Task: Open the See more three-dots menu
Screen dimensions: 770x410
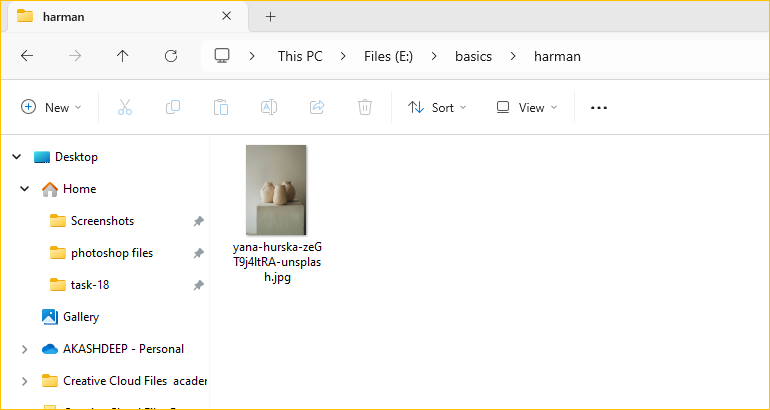Action: click(599, 108)
